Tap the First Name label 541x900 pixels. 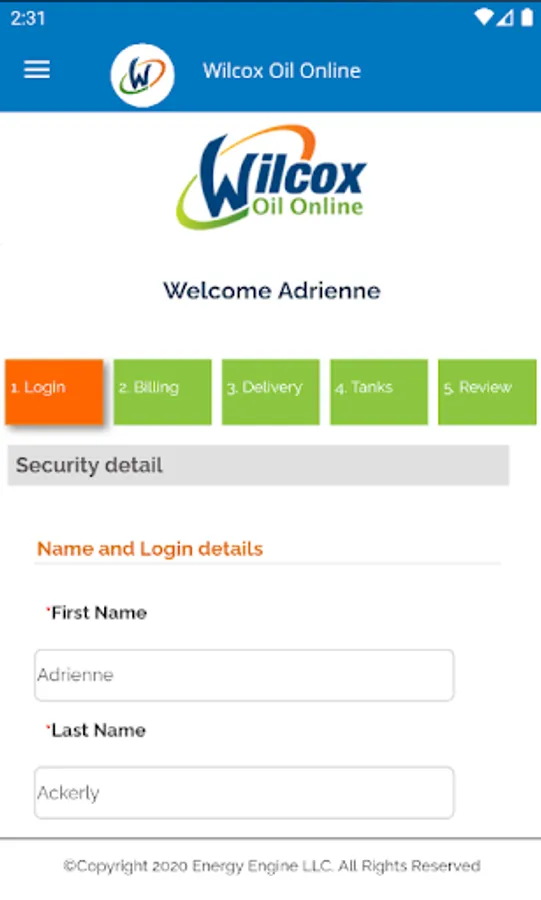click(x=99, y=613)
